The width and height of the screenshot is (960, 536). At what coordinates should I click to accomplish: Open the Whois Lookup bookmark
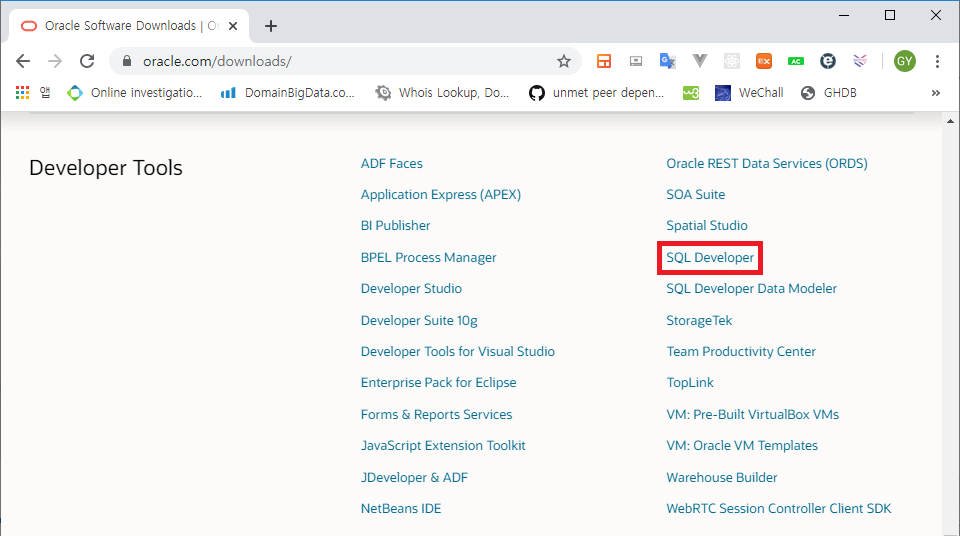point(443,92)
